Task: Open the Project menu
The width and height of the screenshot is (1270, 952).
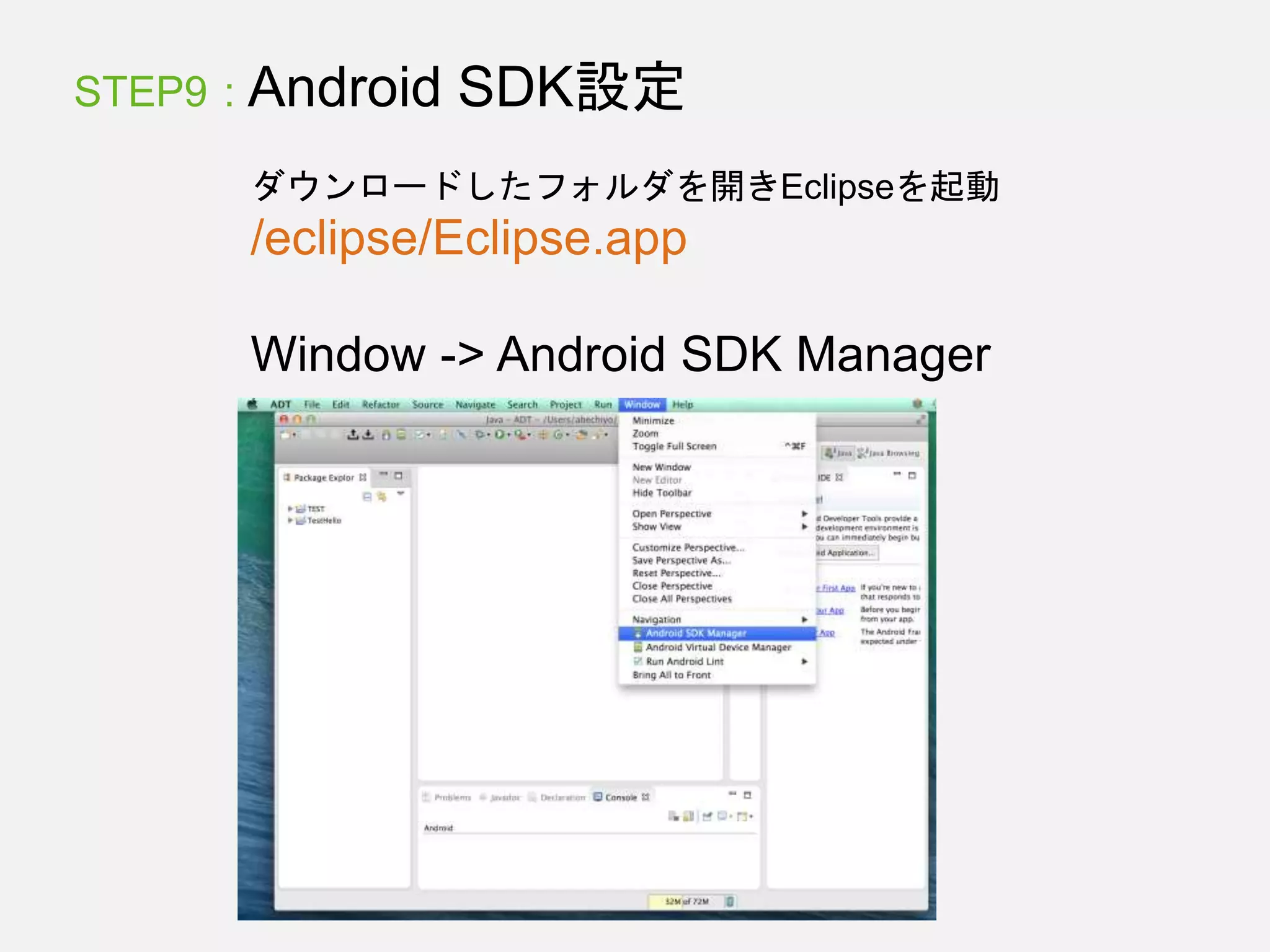Action: pyautogui.click(x=566, y=405)
